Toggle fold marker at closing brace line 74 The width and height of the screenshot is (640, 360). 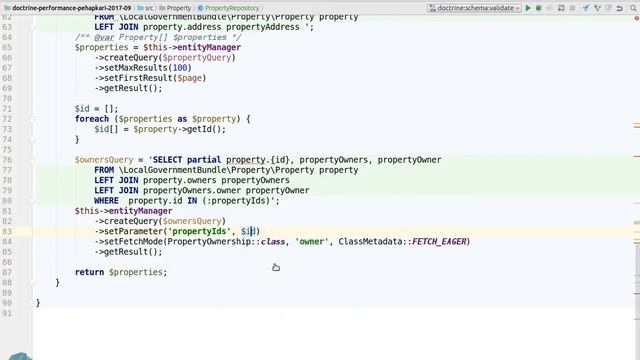coord(32,140)
